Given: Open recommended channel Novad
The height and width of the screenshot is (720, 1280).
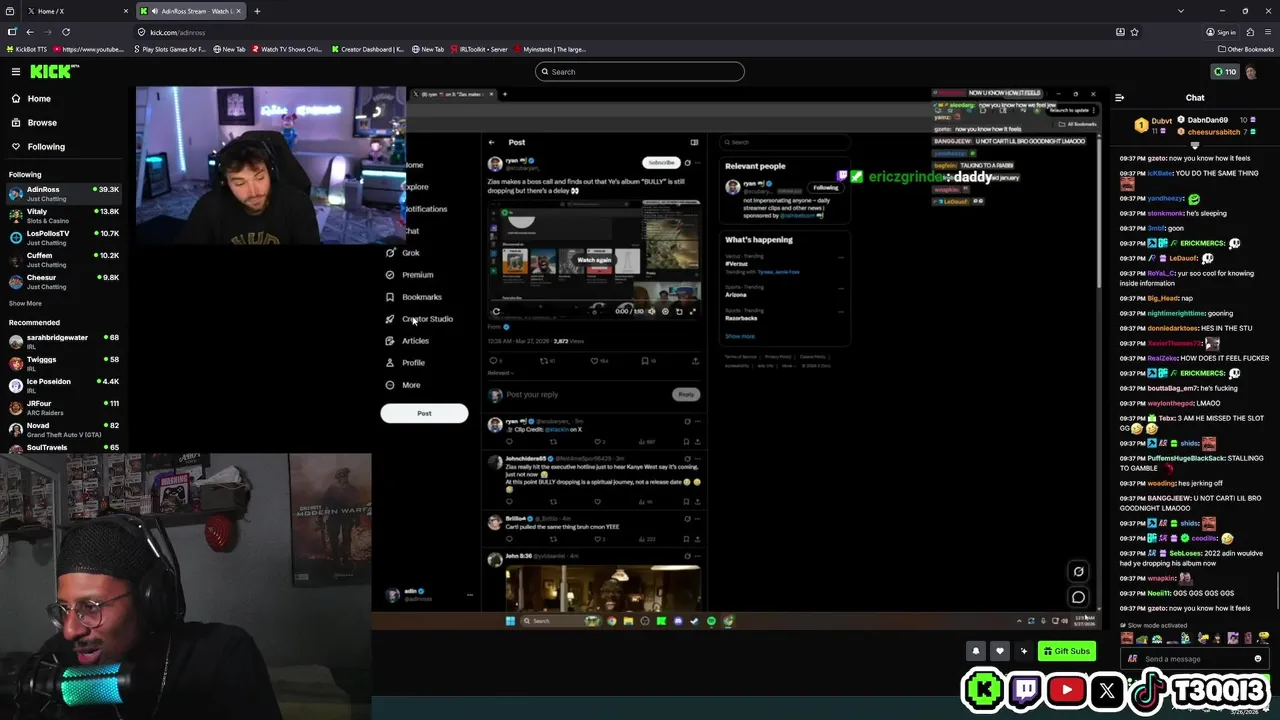Looking at the screenshot, I should pos(64,429).
